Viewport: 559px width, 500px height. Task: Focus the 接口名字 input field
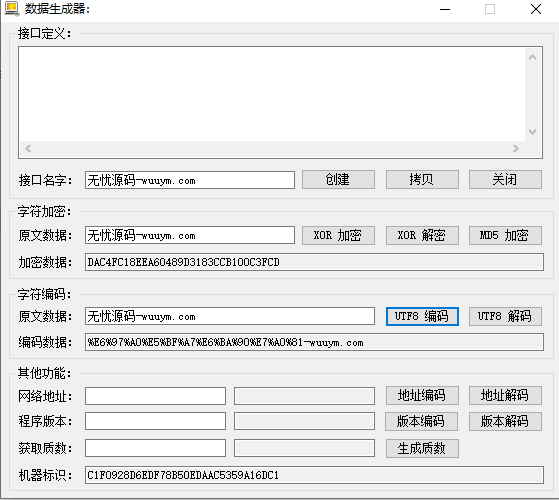coord(190,180)
